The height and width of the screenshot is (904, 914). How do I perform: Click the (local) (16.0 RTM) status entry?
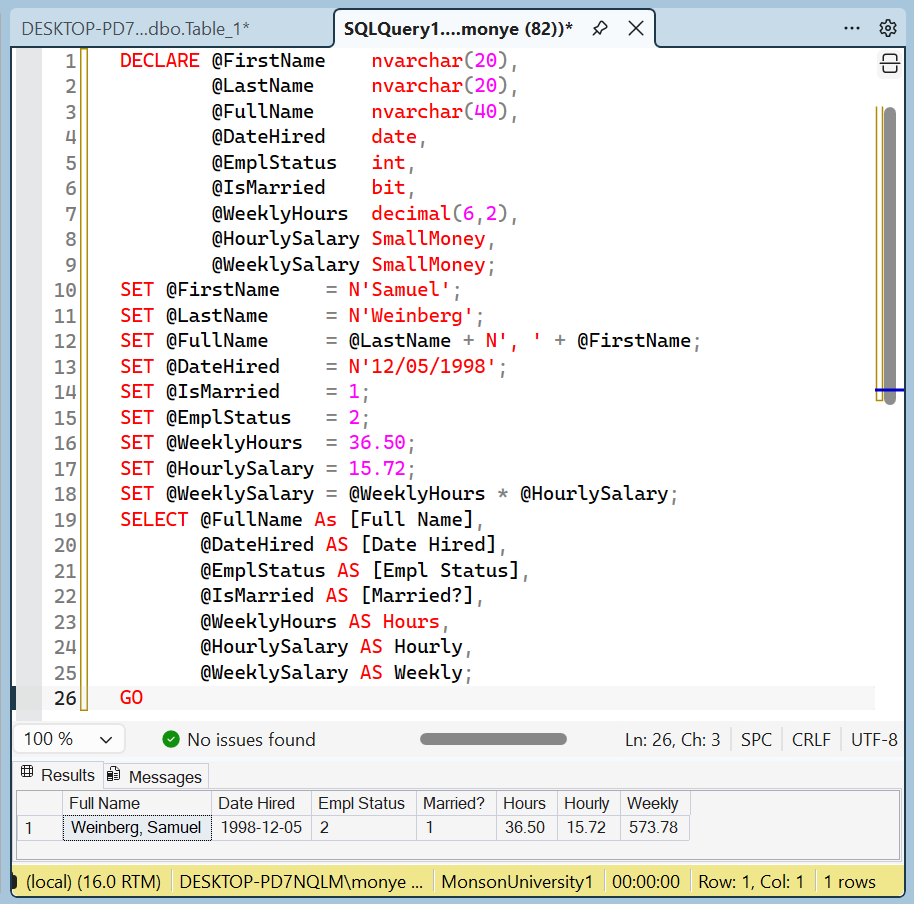coord(93,881)
